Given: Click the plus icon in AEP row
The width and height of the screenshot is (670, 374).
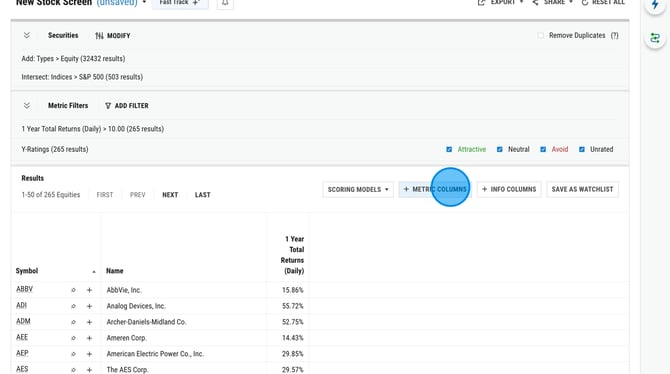Looking at the screenshot, I should 89,354.
